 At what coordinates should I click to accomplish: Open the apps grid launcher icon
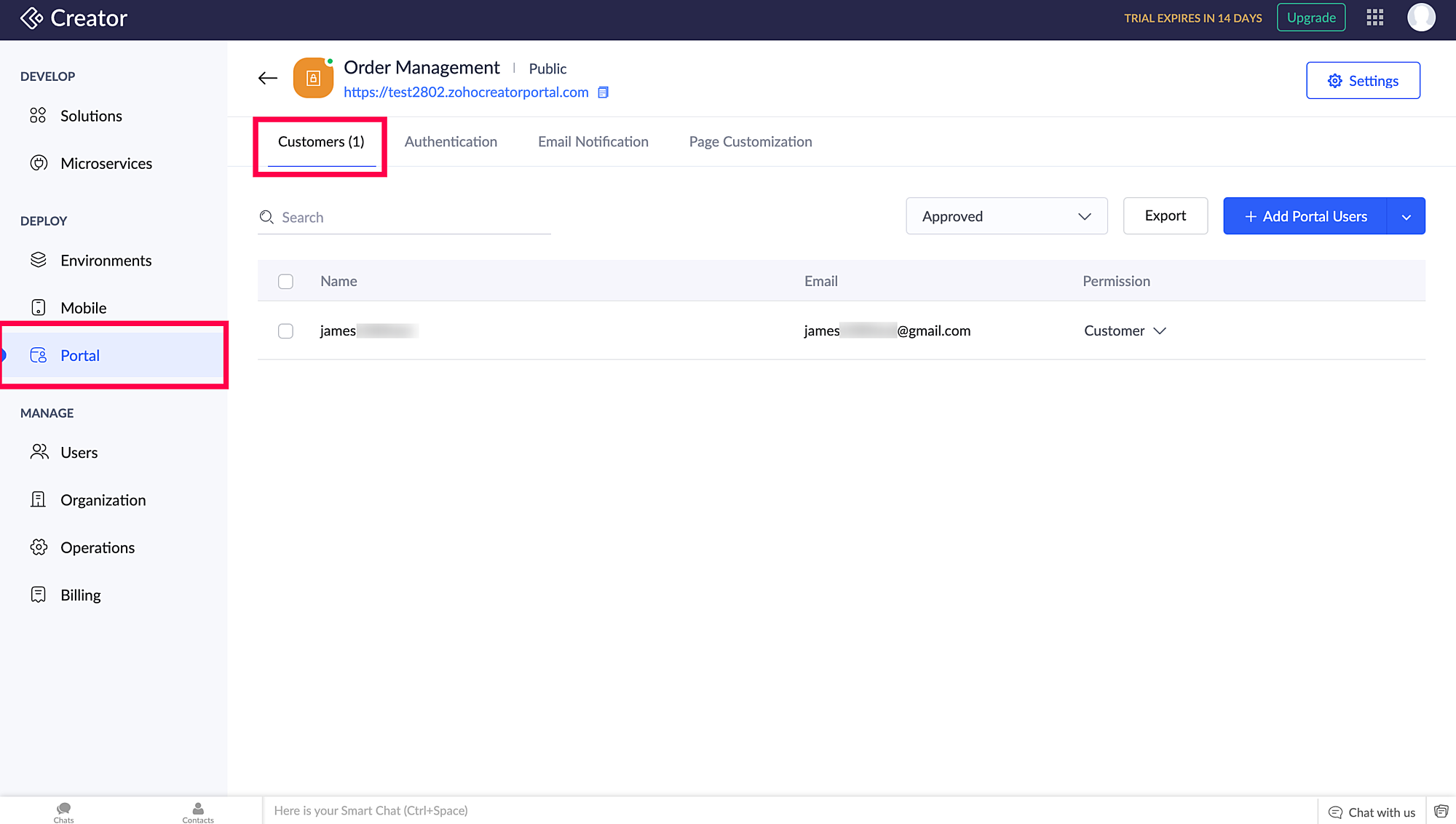1374,17
